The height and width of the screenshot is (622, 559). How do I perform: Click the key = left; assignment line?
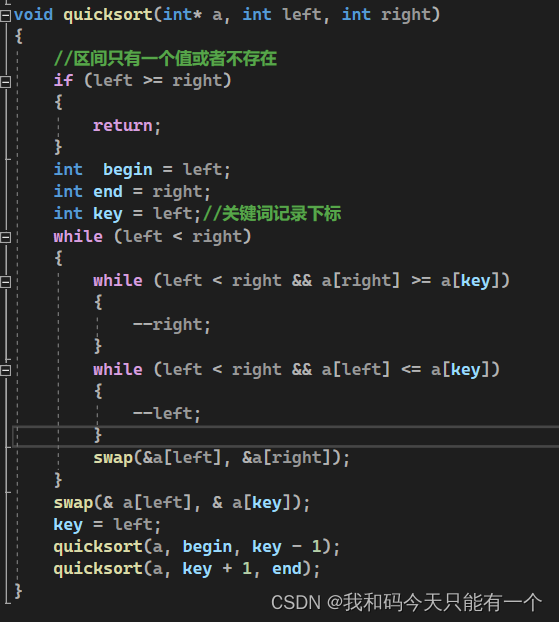point(107,525)
